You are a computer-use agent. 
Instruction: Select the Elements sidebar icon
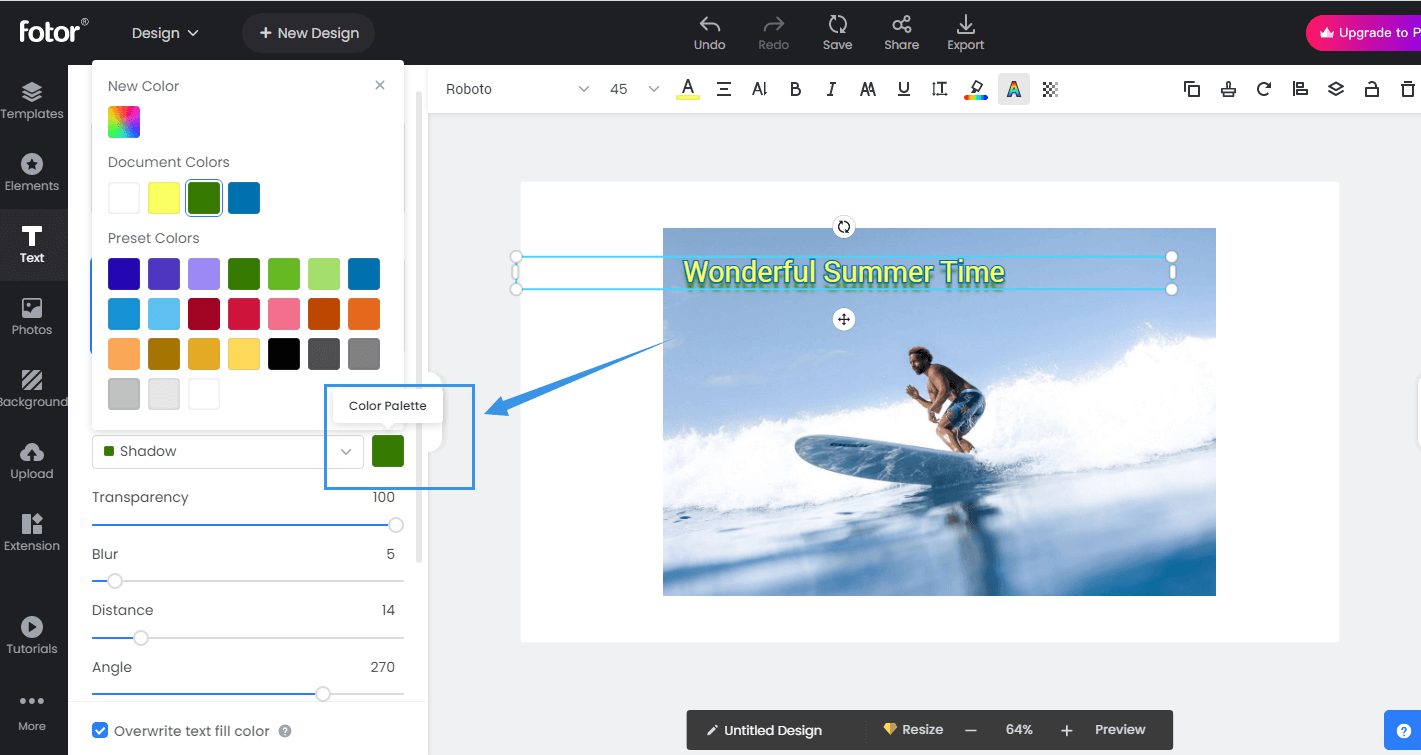[32, 172]
